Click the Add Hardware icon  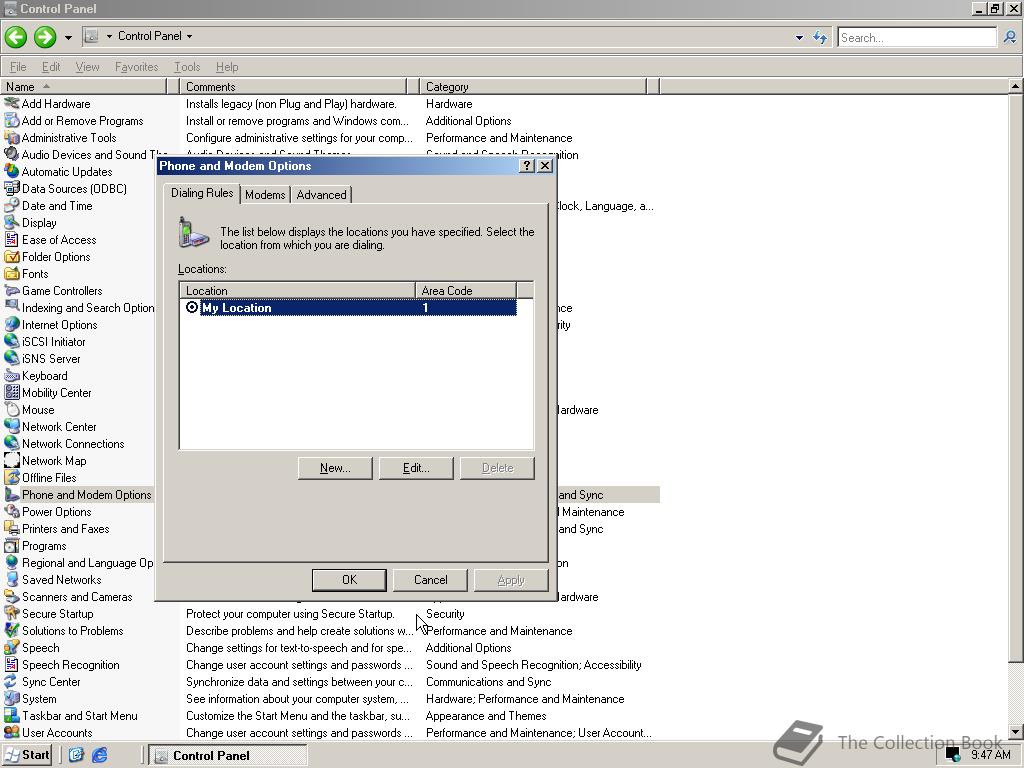tap(12, 103)
